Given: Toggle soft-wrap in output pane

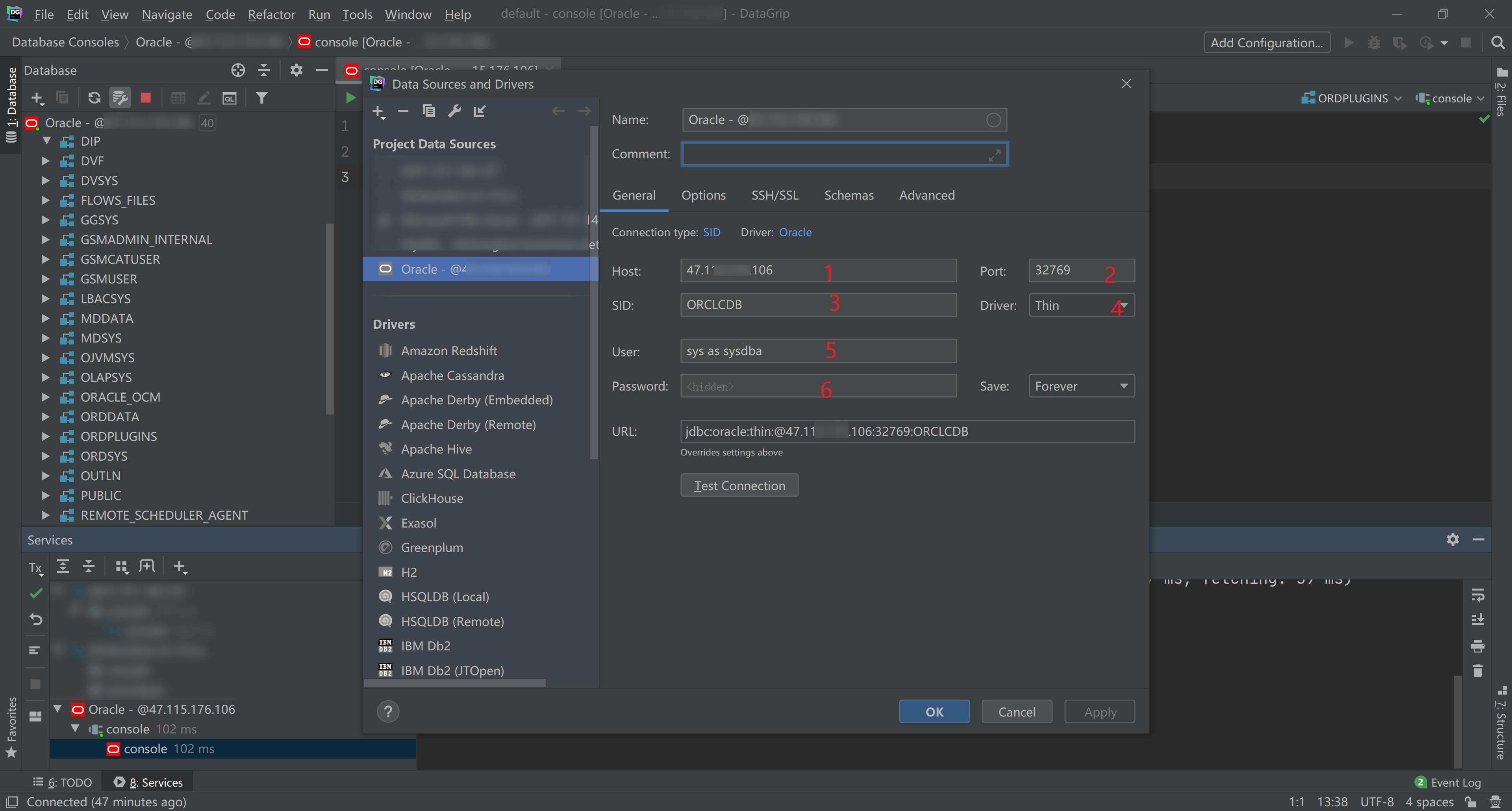Looking at the screenshot, I should point(1477,595).
